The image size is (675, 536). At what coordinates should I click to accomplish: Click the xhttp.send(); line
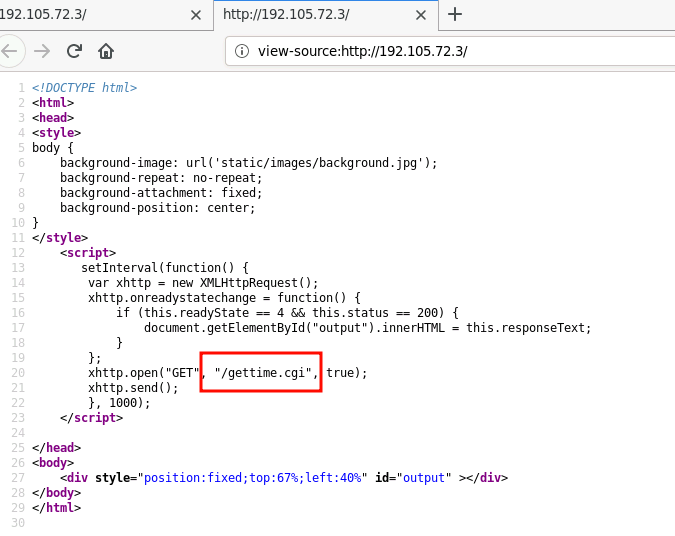pos(133,388)
